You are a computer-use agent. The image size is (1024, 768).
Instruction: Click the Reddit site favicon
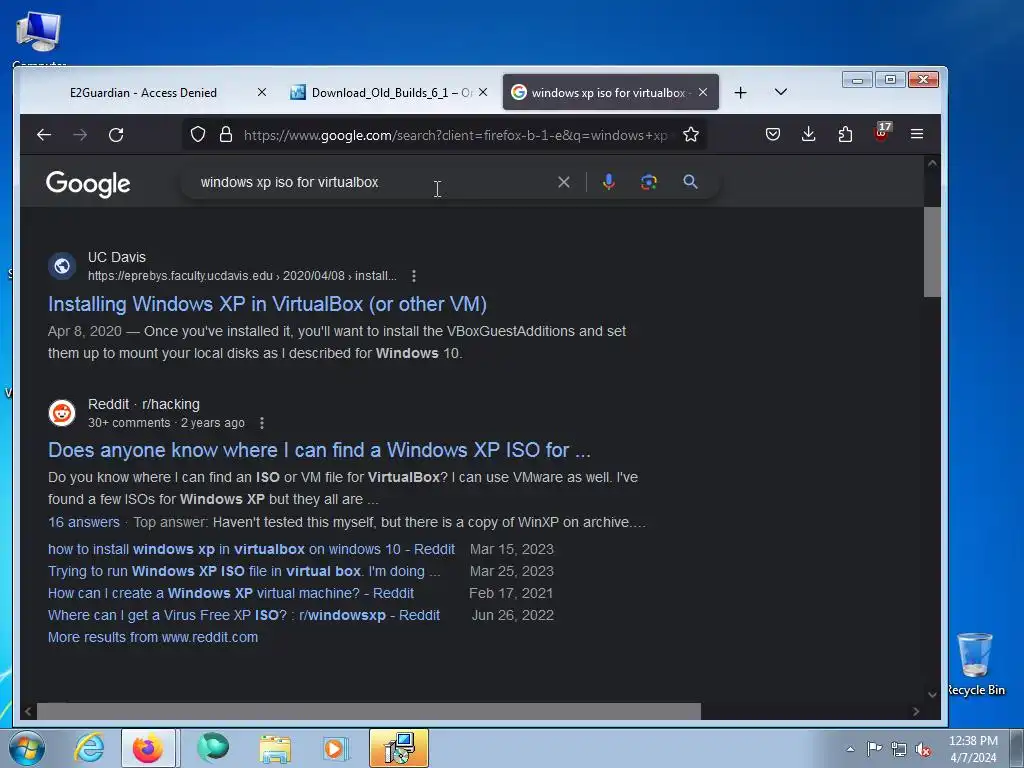pos(62,413)
